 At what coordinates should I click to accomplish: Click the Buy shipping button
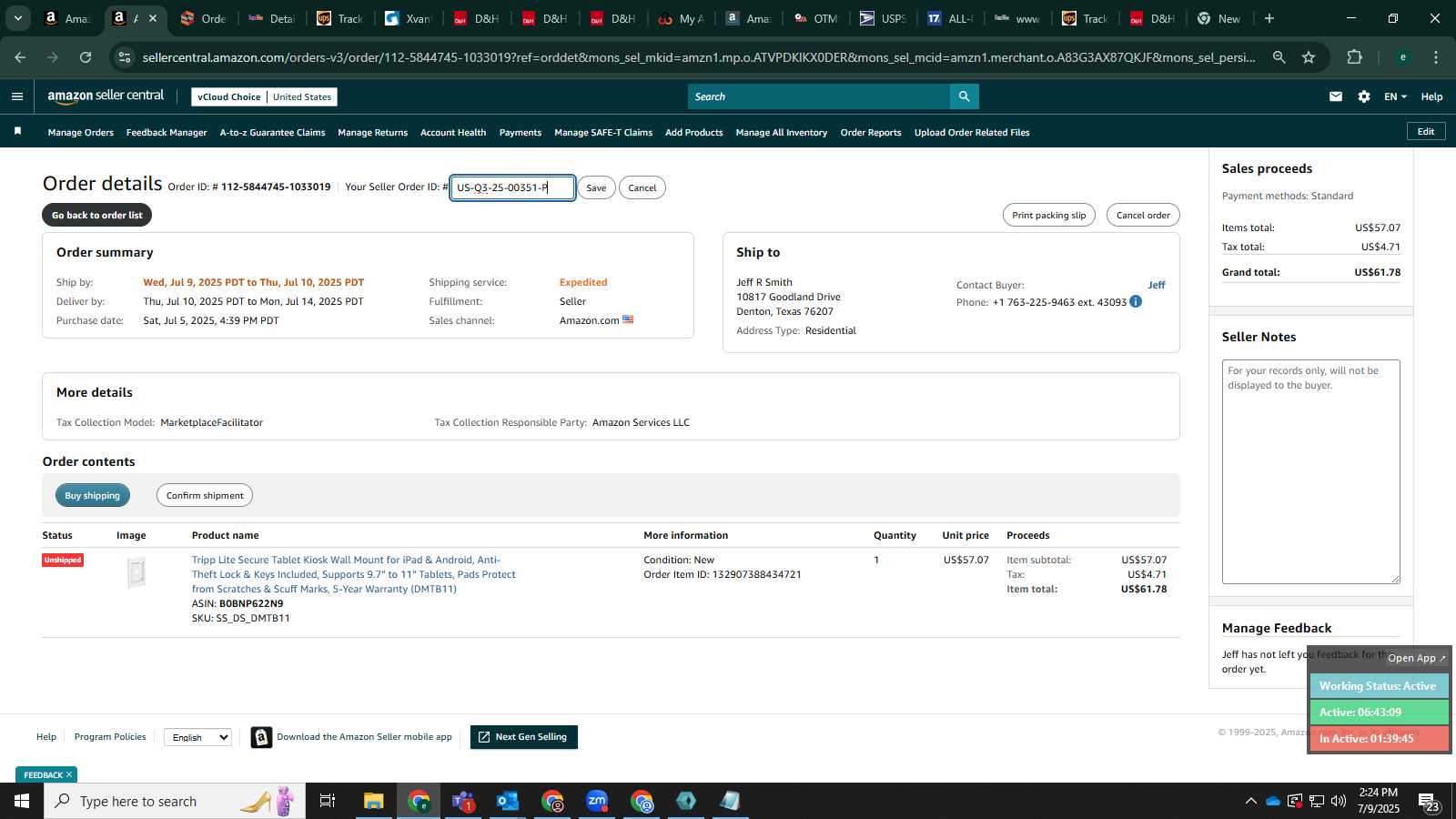point(92,495)
